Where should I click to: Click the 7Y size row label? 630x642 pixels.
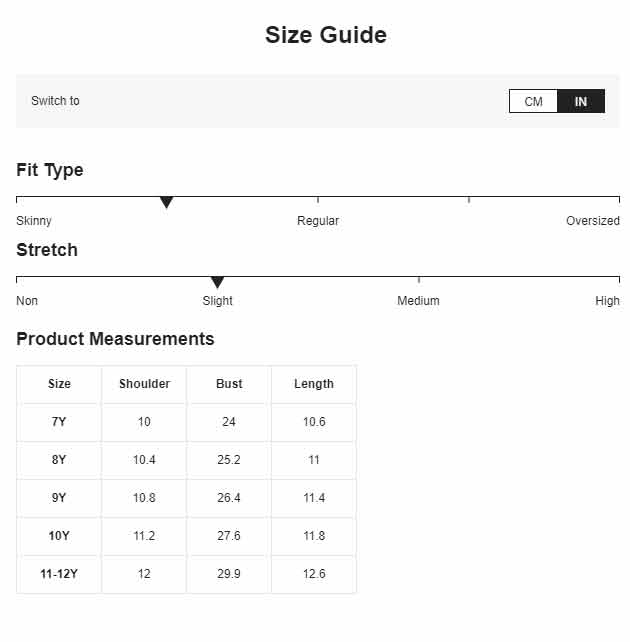59,422
